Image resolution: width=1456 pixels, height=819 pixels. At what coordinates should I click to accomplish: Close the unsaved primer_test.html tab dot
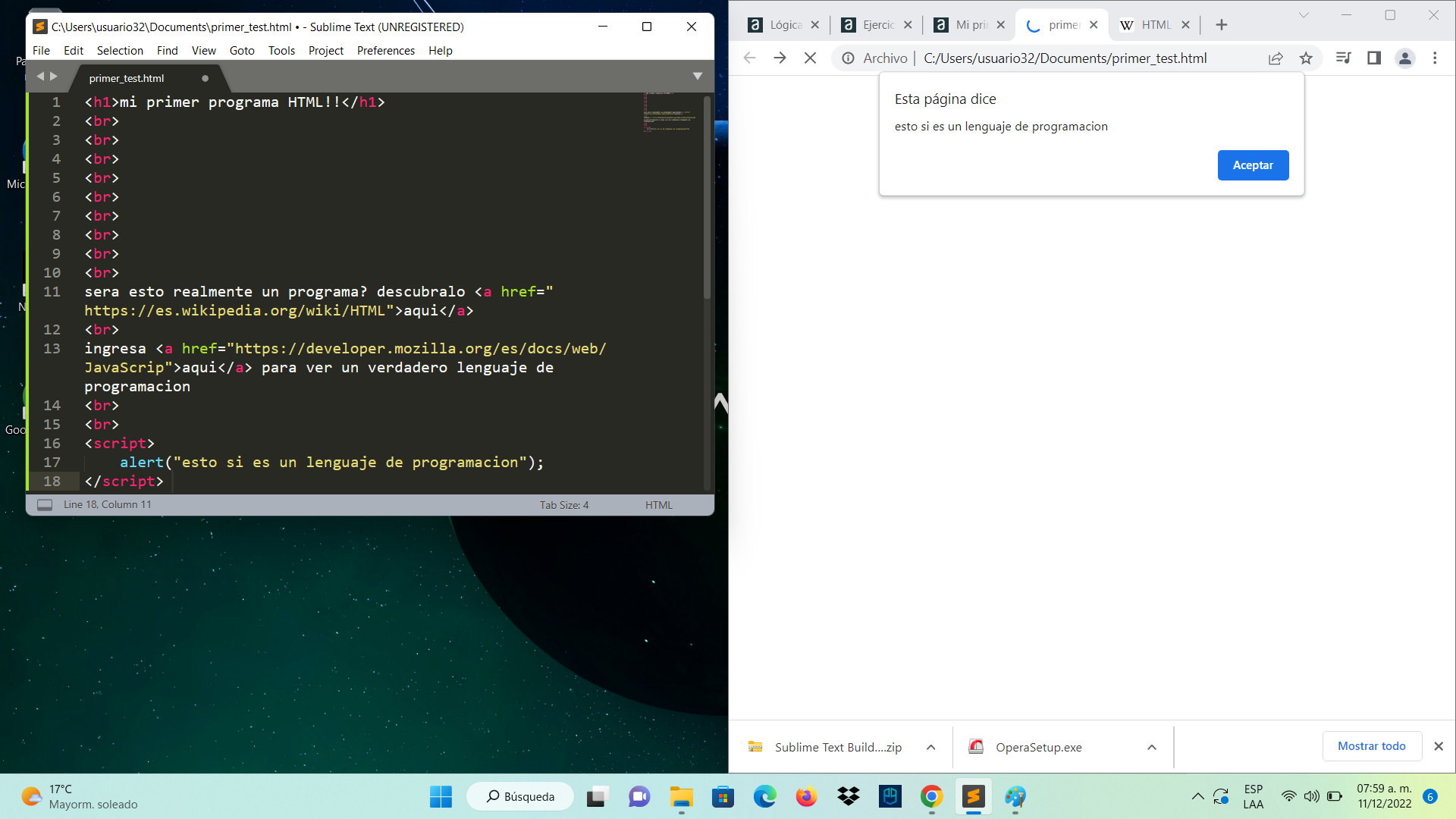(205, 78)
